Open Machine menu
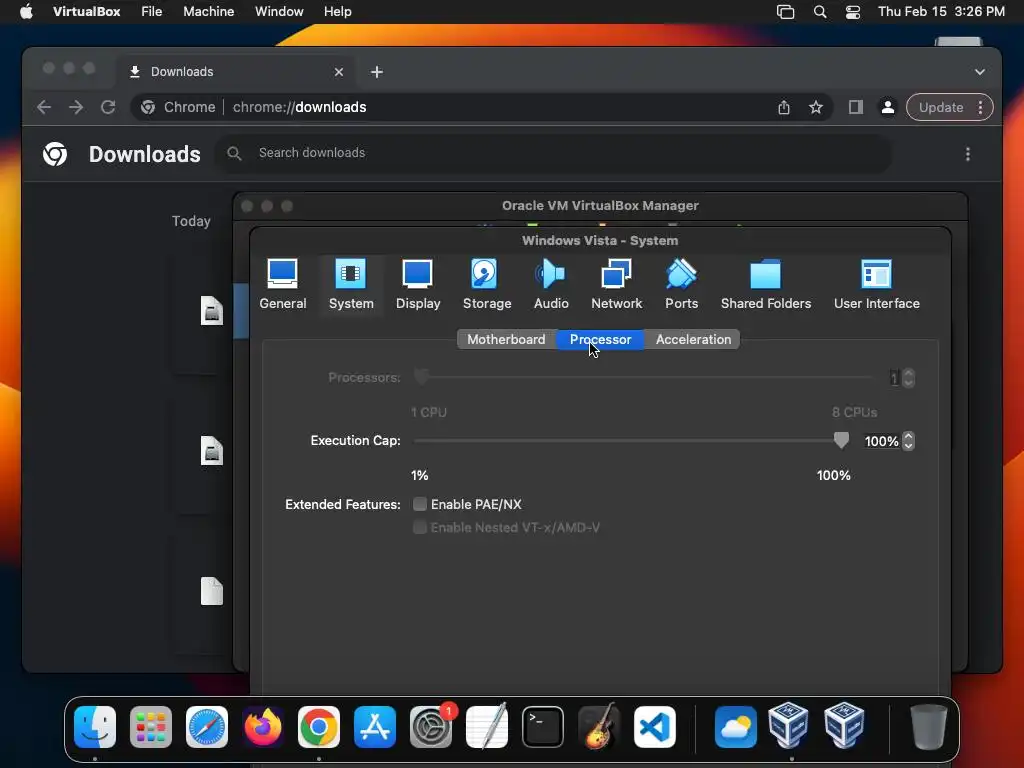This screenshot has width=1024, height=768. click(208, 12)
